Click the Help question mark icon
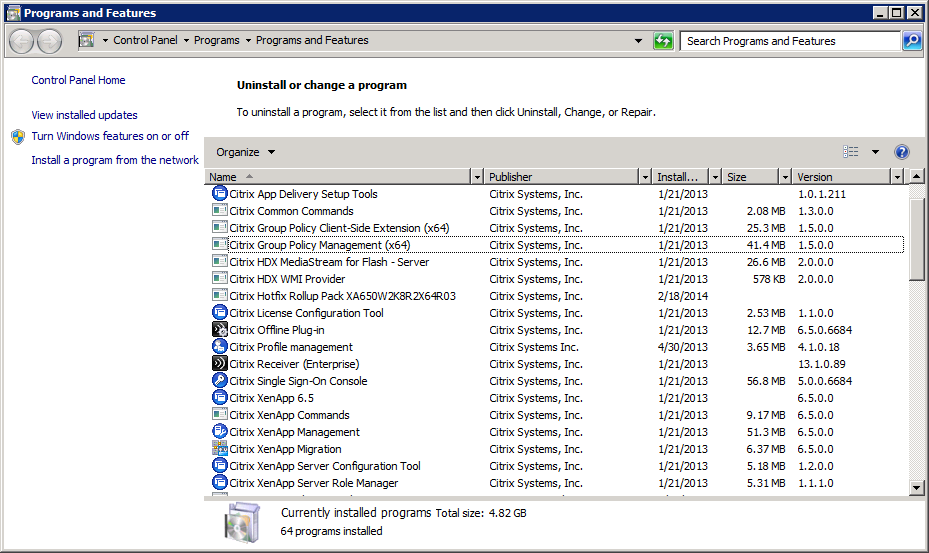The height and width of the screenshot is (553, 929). (x=901, y=152)
